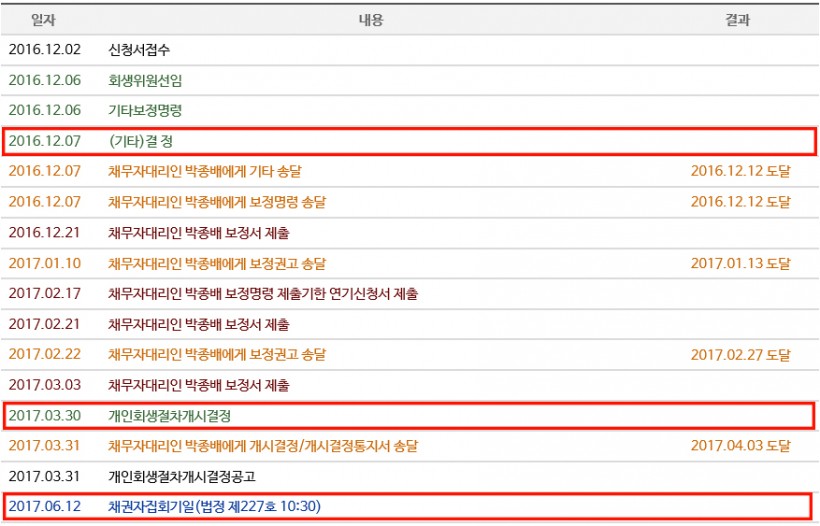The width and height of the screenshot is (820, 526).
Task: Click the 결과 column header
Action: pos(737,20)
